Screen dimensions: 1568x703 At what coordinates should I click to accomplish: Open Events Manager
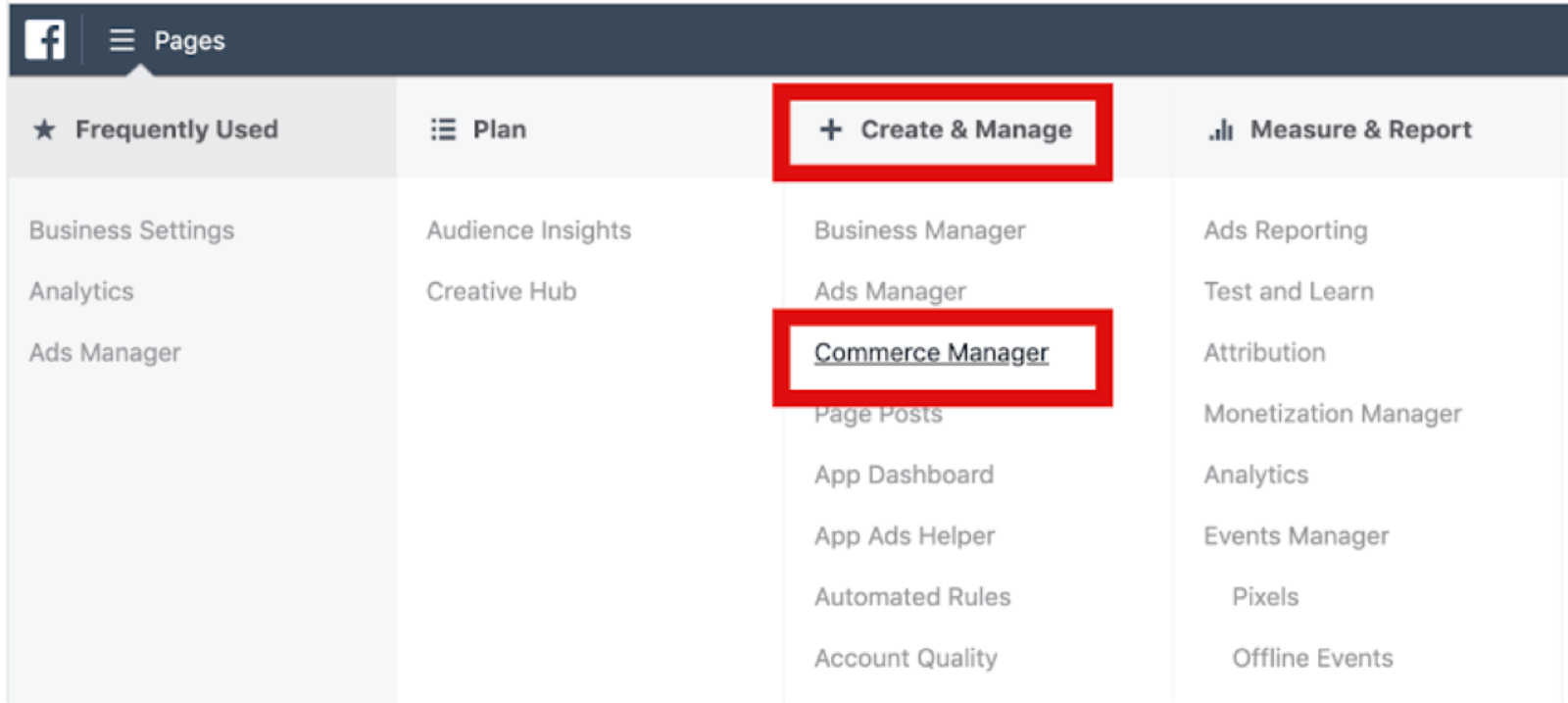1297,536
